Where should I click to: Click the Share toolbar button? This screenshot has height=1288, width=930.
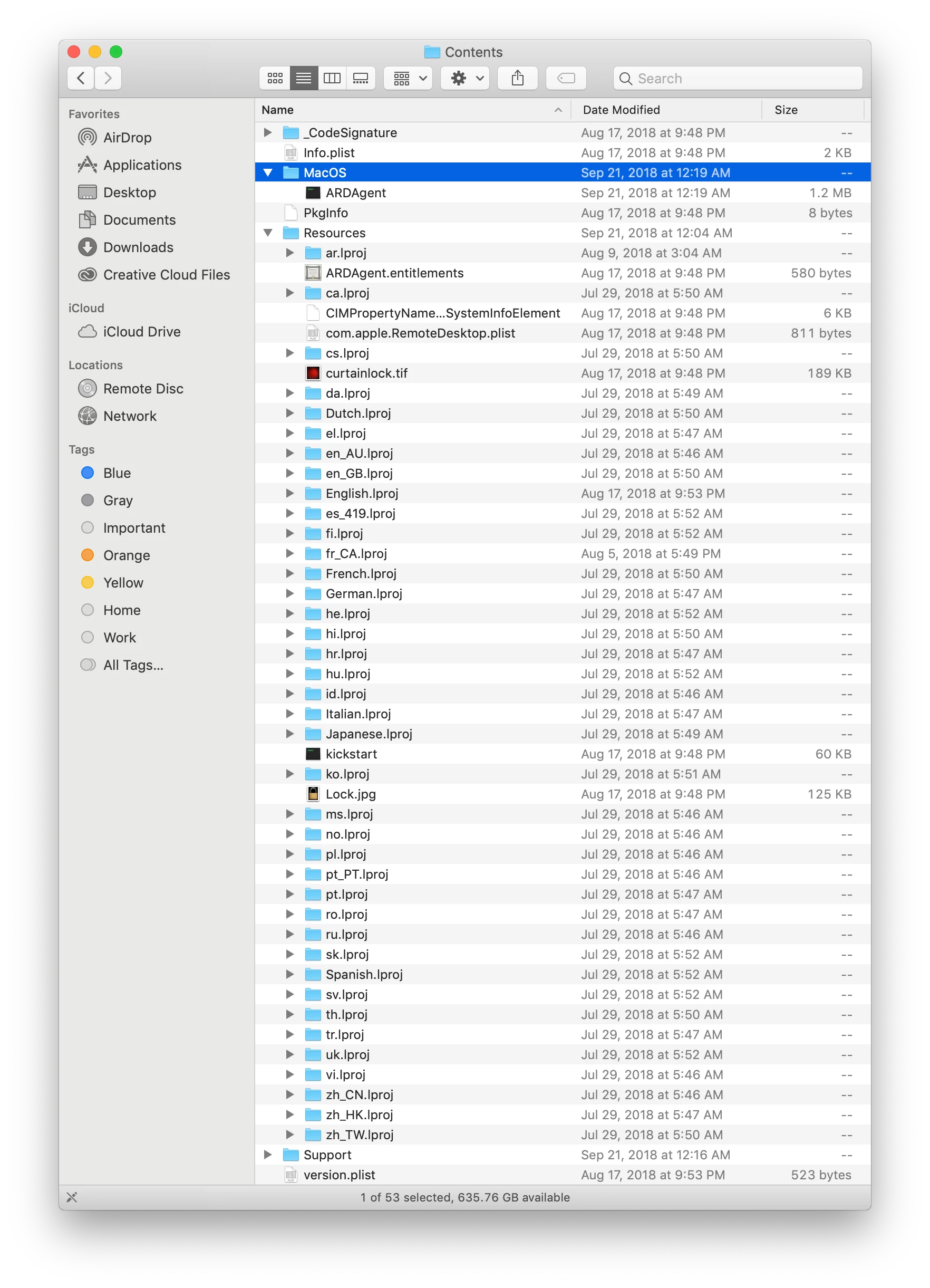517,79
